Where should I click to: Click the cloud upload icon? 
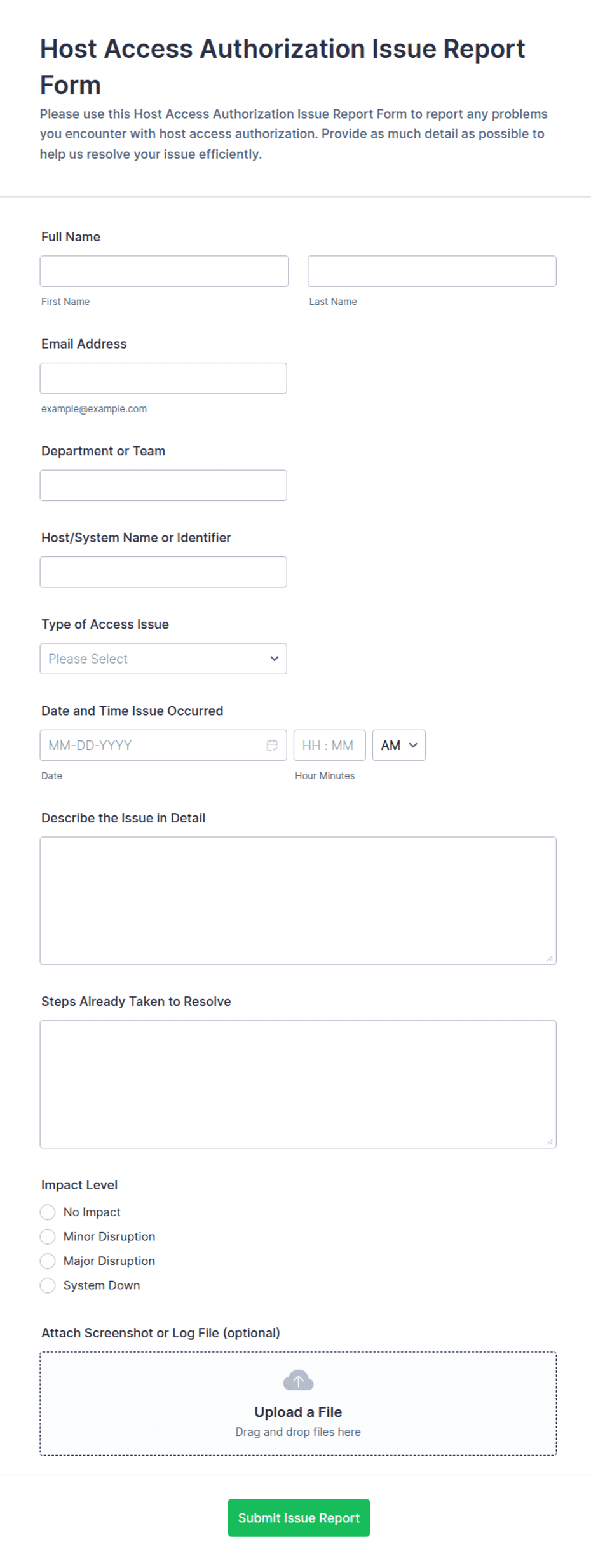click(x=298, y=1380)
